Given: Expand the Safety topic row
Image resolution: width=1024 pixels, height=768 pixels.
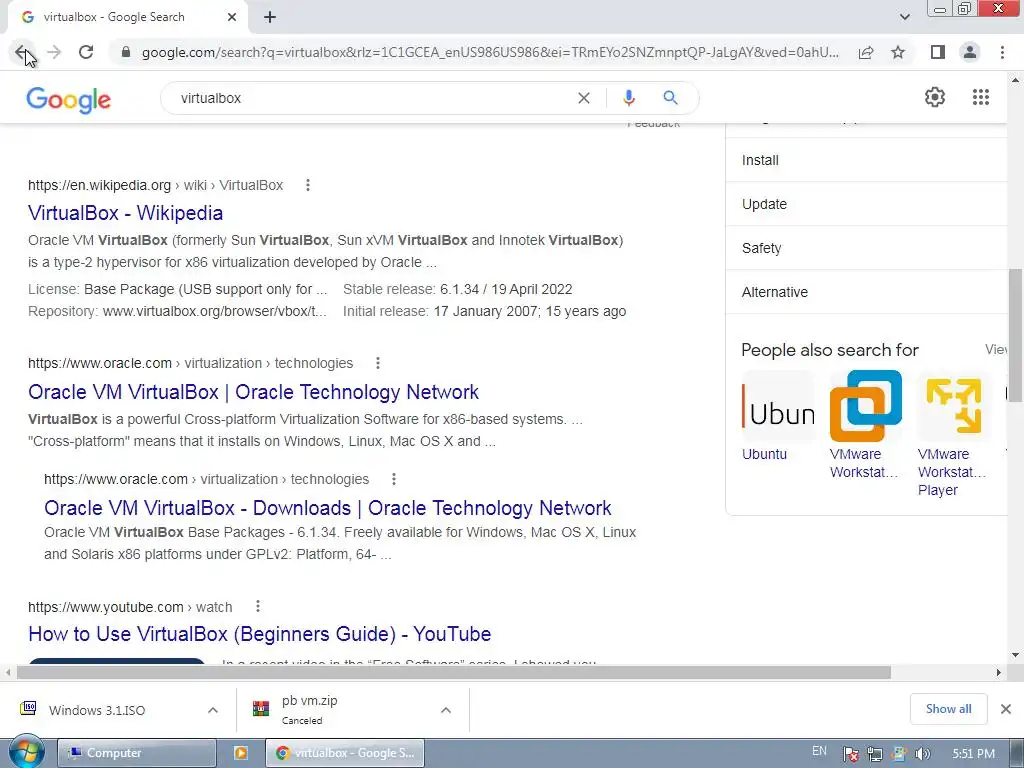Looking at the screenshot, I should (x=866, y=248).
